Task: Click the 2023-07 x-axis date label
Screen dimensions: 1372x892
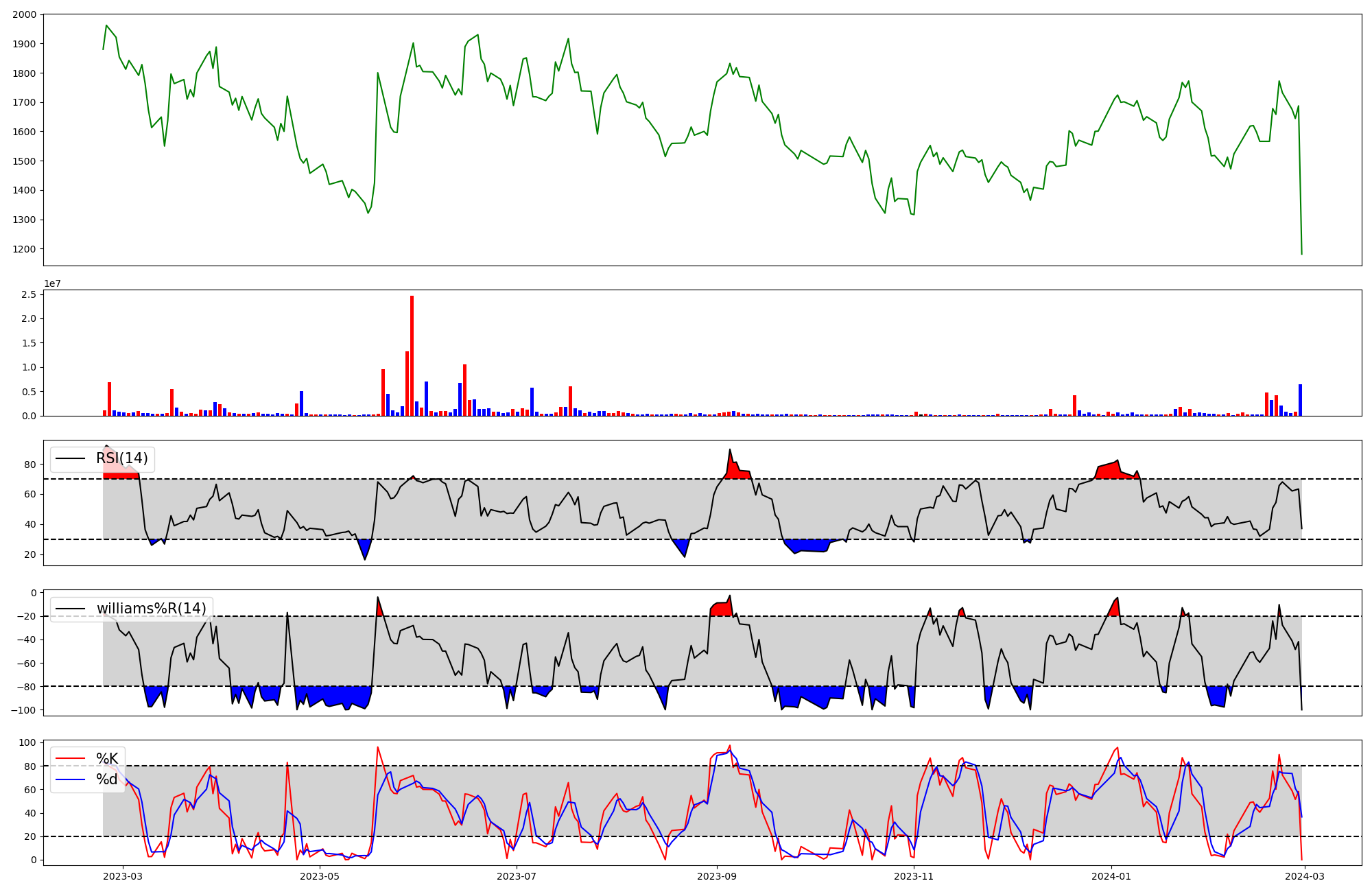Action: 517,876
